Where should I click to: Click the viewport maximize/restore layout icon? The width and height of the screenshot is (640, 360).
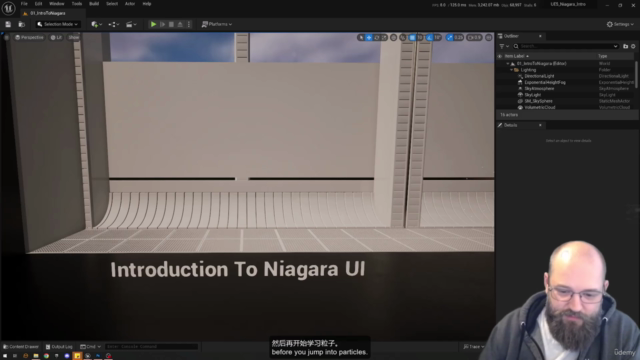(489, 38)
